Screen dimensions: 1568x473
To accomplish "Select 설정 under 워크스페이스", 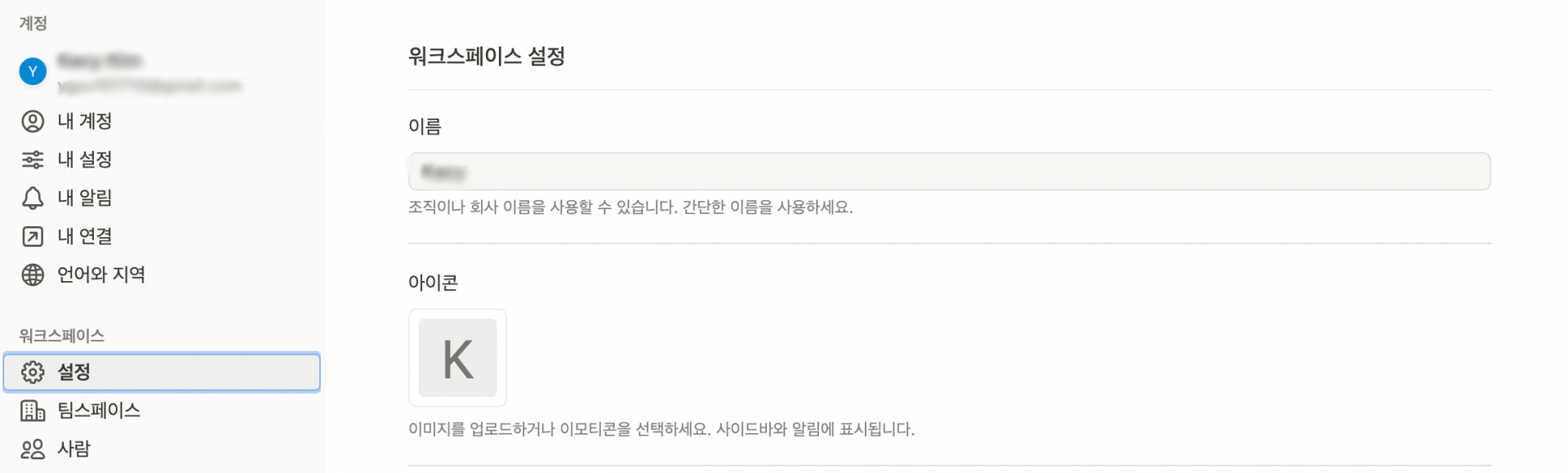I will pos(74,372).
